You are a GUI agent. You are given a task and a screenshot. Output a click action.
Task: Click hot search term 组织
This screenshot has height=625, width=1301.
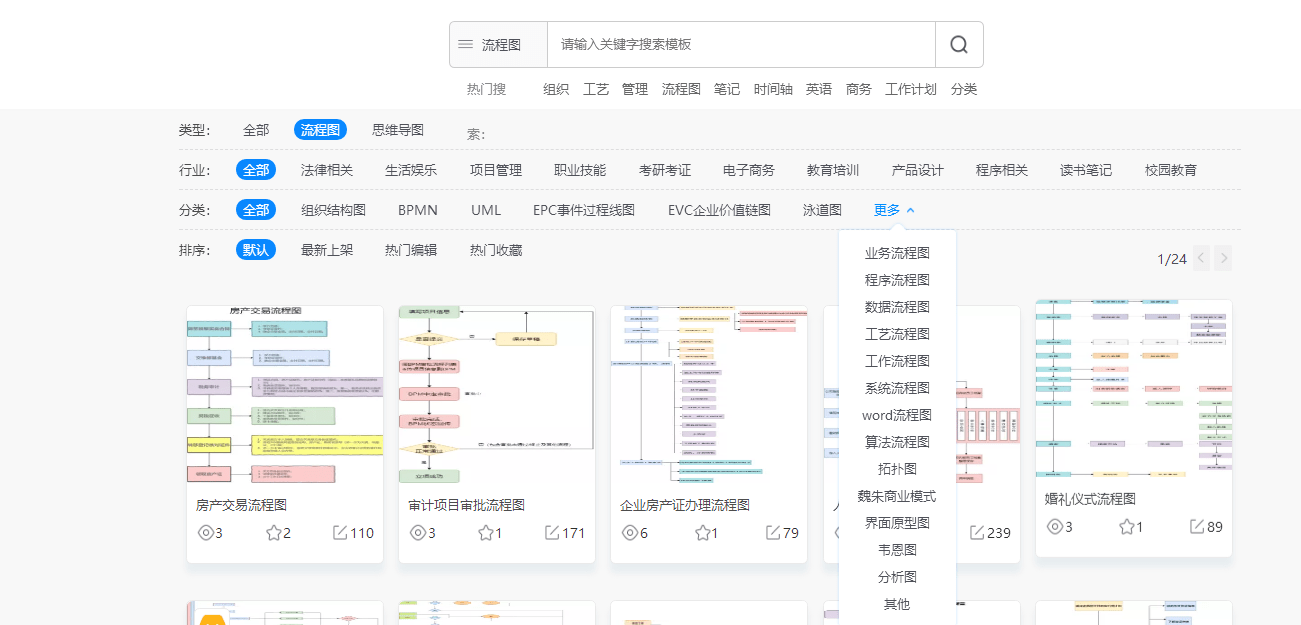(x=556, y=89)
